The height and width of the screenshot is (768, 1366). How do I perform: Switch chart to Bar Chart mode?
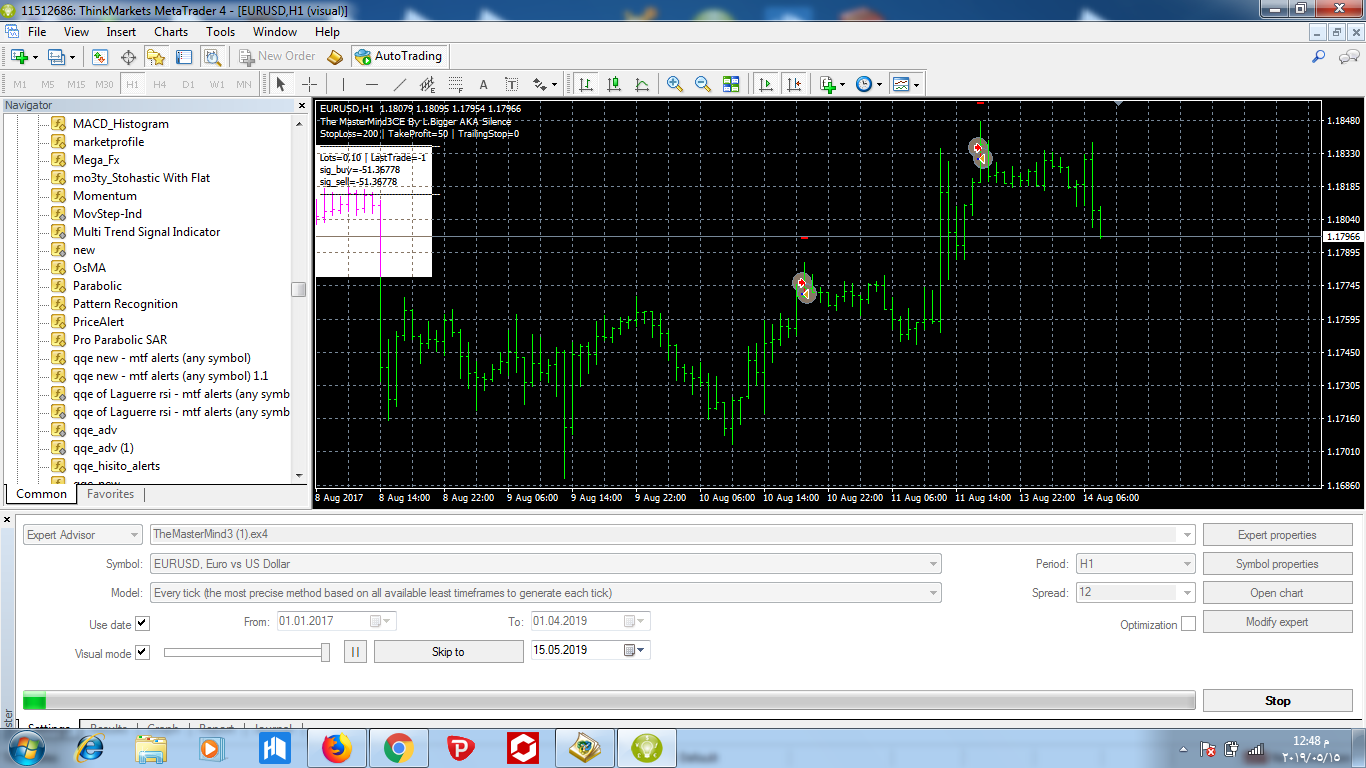point(585,84)
